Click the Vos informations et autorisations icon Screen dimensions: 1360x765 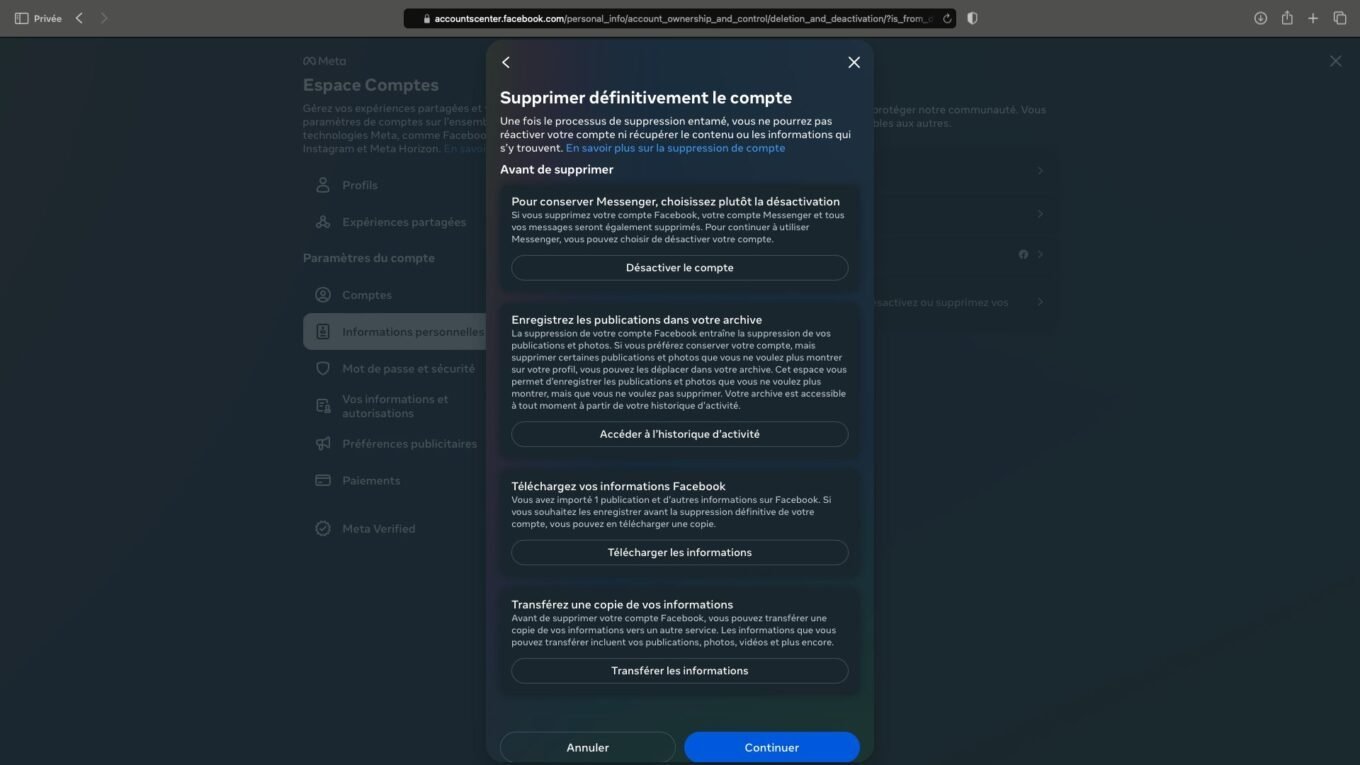tap(323, 406)
